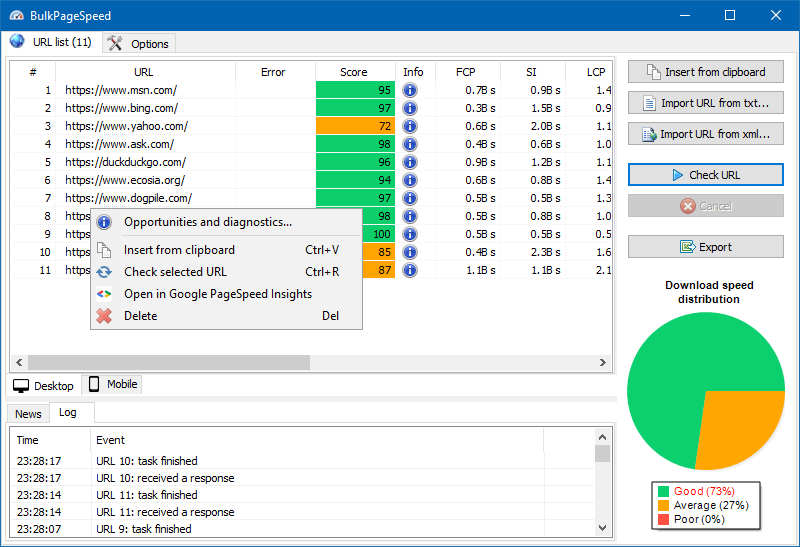Screen dimensions: 800x547
Task: Open Opportunities and diagnostics from context menu
Action: pos(207,222)
